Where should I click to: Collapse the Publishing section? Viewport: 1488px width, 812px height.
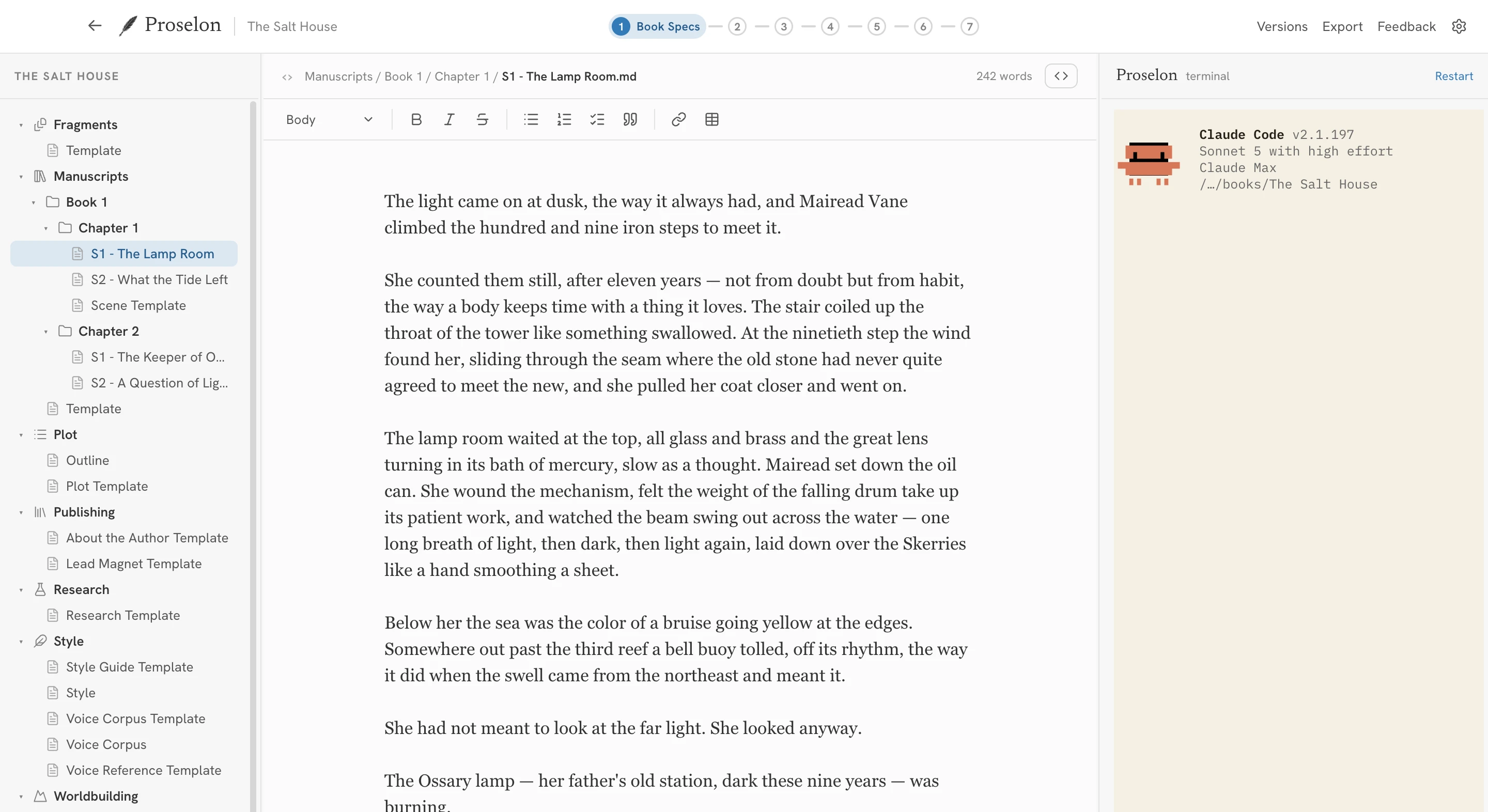pyautogui.click(x=21, y=512)
